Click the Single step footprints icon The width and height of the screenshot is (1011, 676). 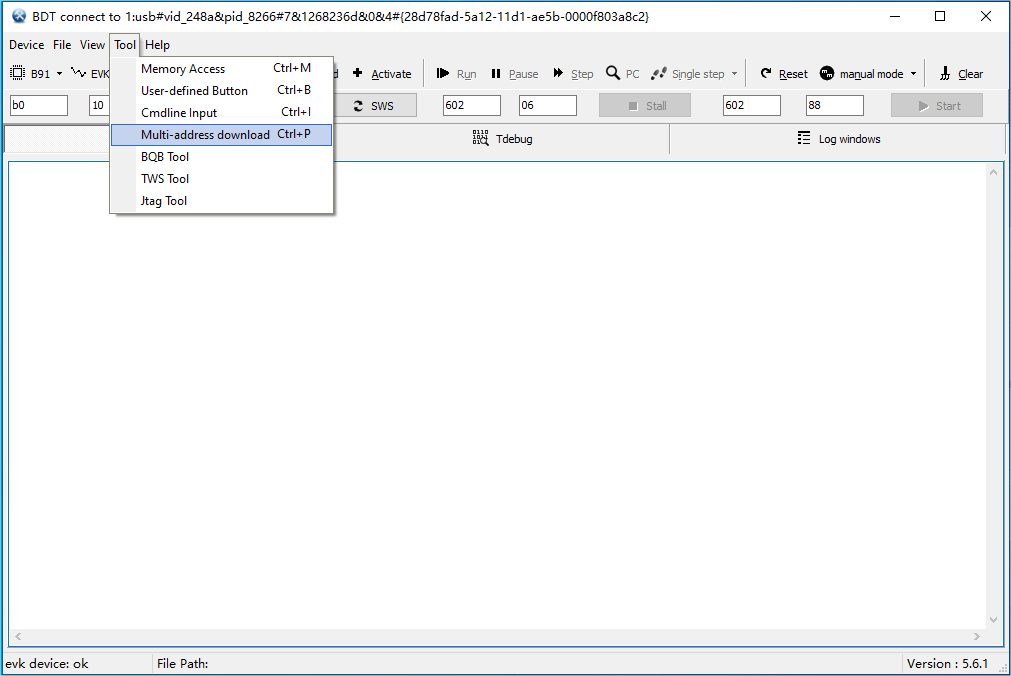(x=658, y=74)
